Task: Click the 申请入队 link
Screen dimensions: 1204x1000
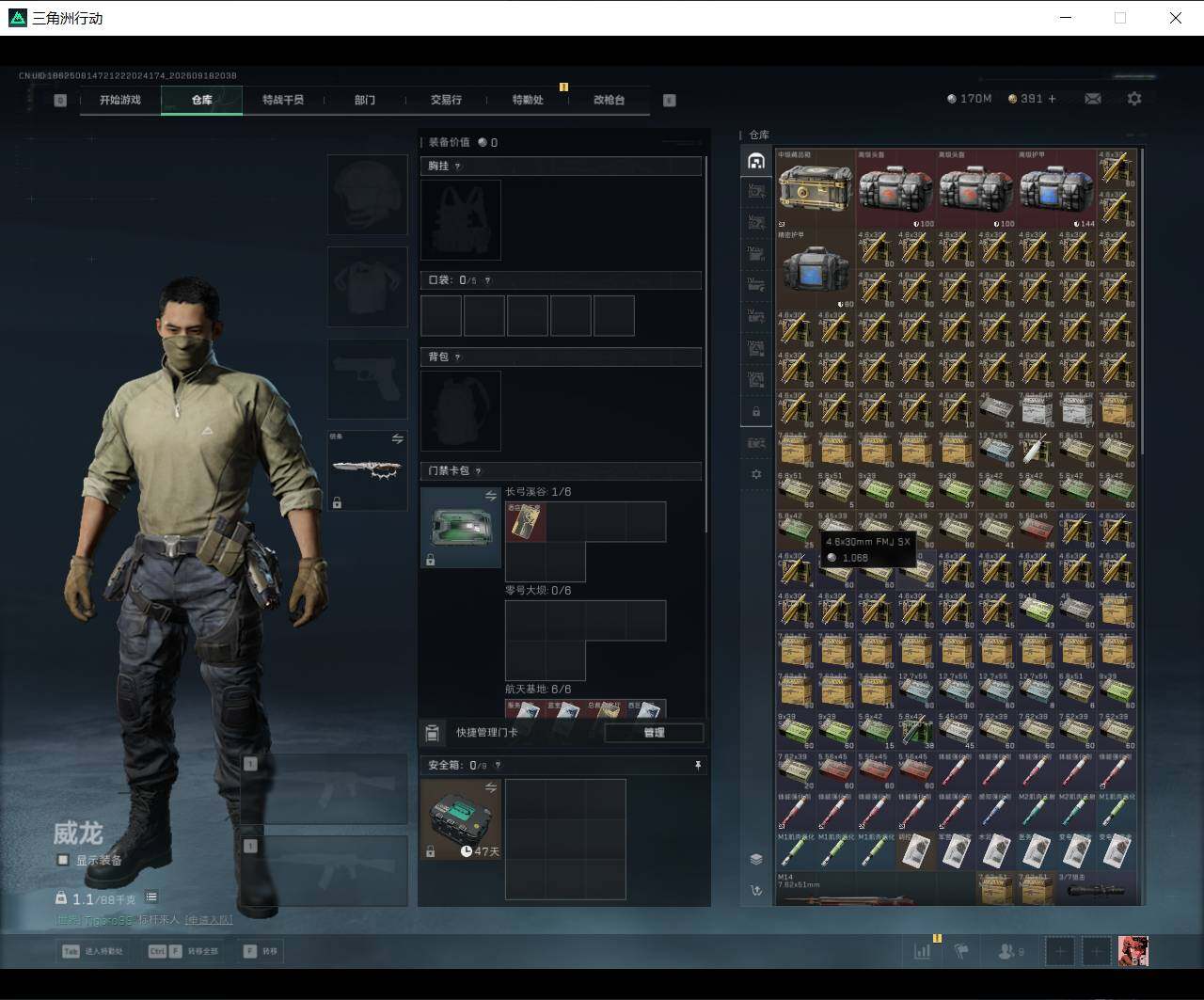Action: pos(208,920)
